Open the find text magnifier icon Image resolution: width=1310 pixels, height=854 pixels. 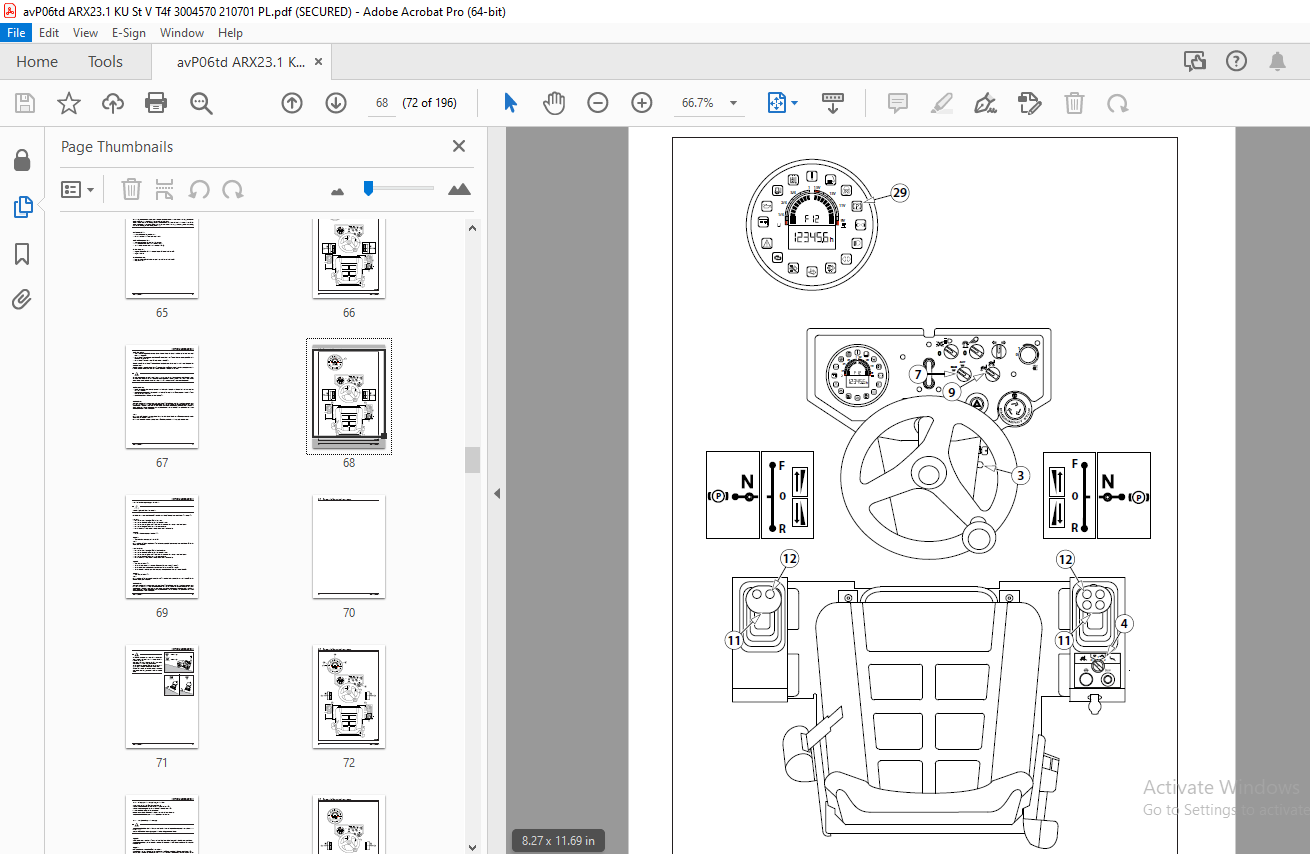click(202, 103)
